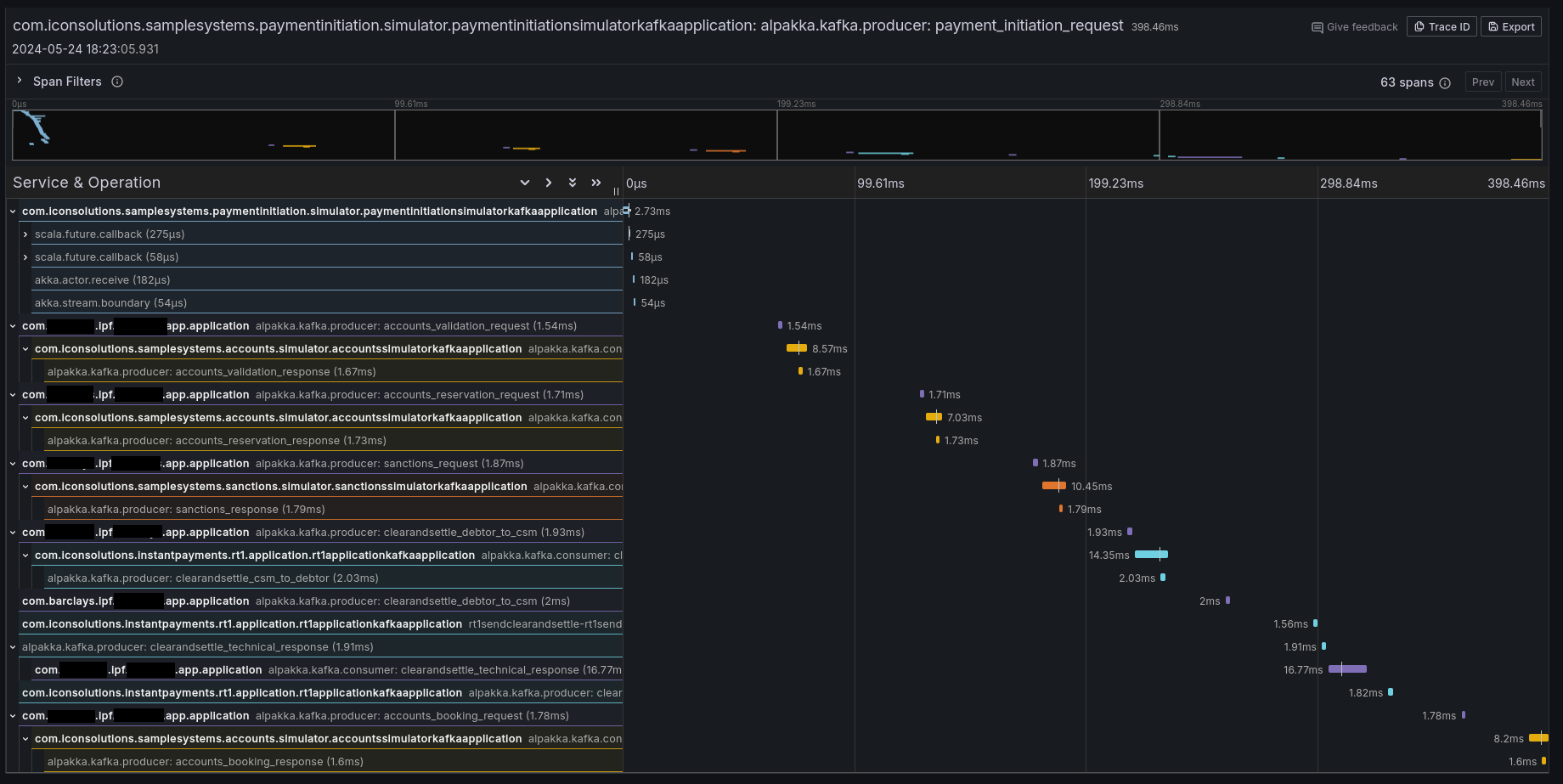
Task: Select the akka.actor.receive (182µs) span row
Action: click(102, 280)
